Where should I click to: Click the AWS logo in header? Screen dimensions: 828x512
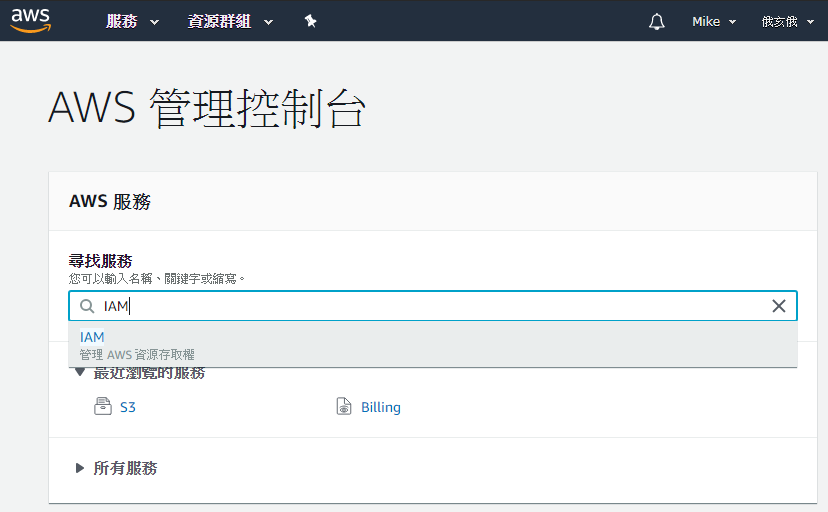click(31, 21)
